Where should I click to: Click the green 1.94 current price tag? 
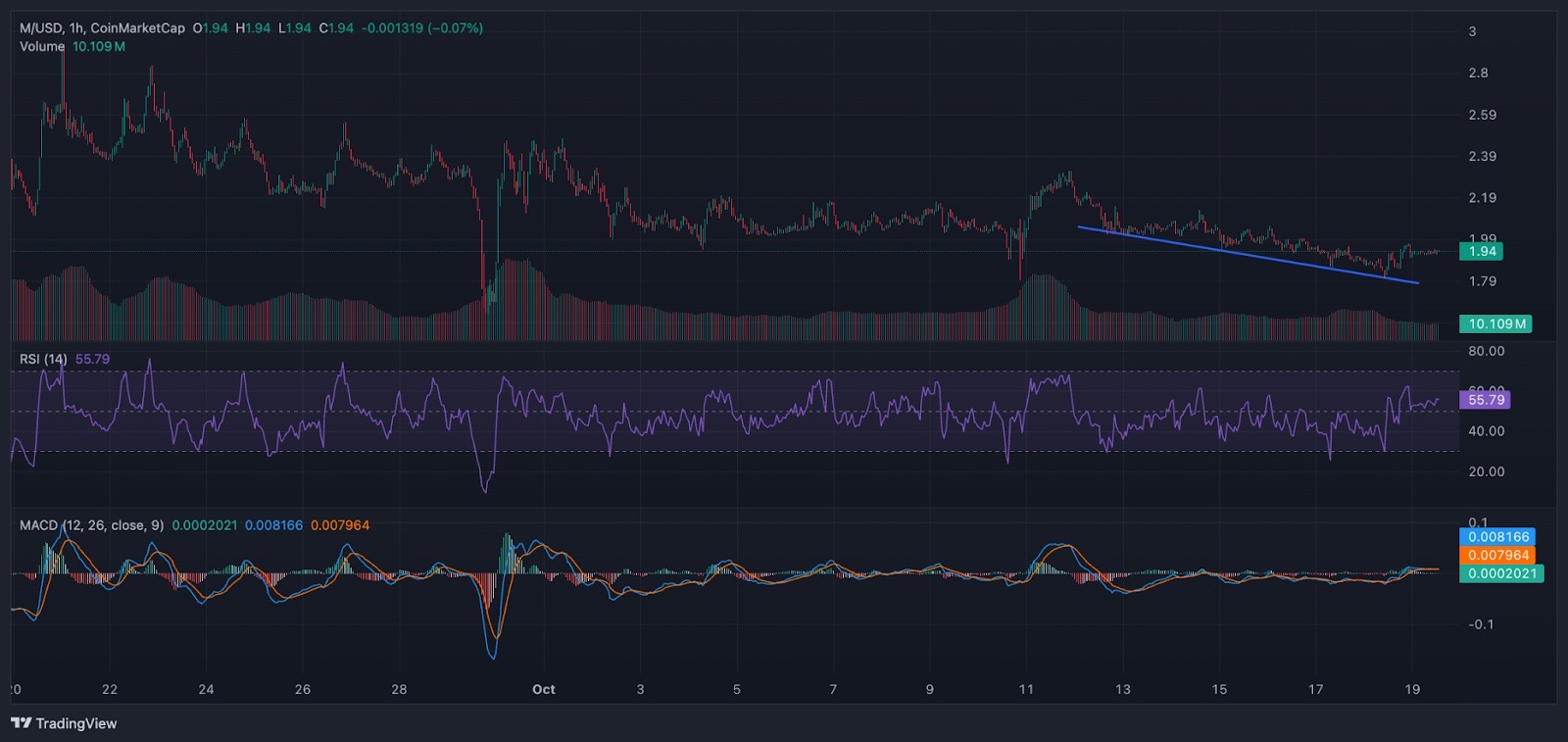1481,252
